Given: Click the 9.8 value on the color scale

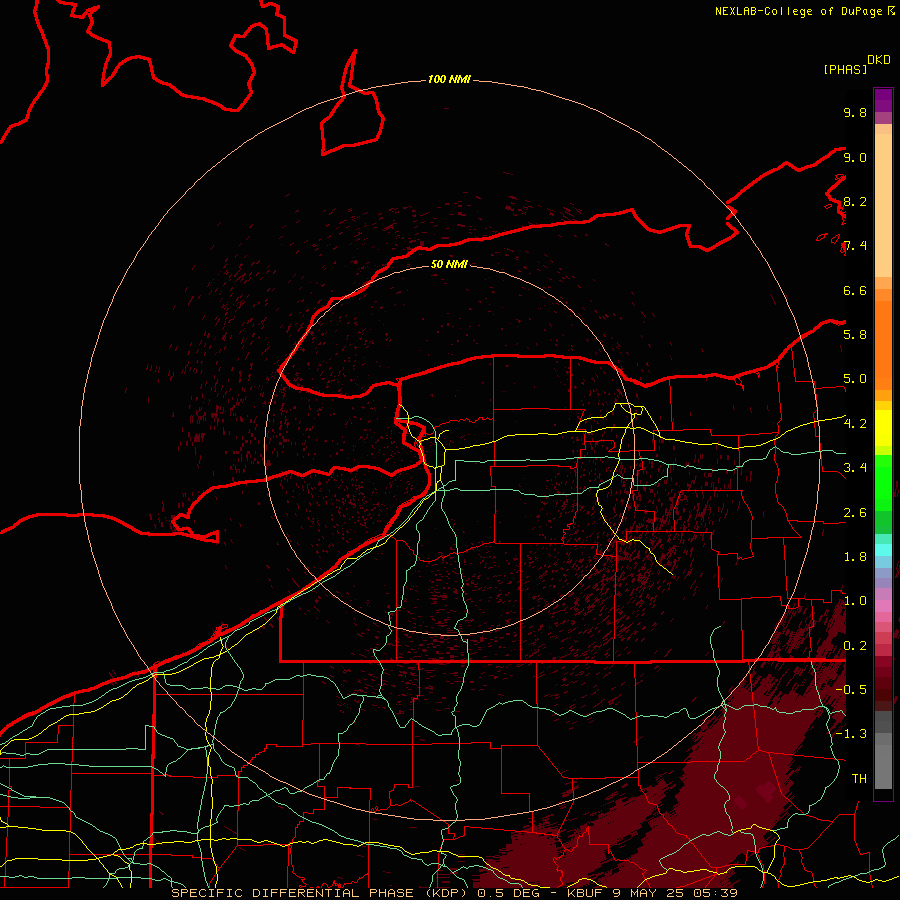Looking at the screenshot, I should [x=855, y=112].
